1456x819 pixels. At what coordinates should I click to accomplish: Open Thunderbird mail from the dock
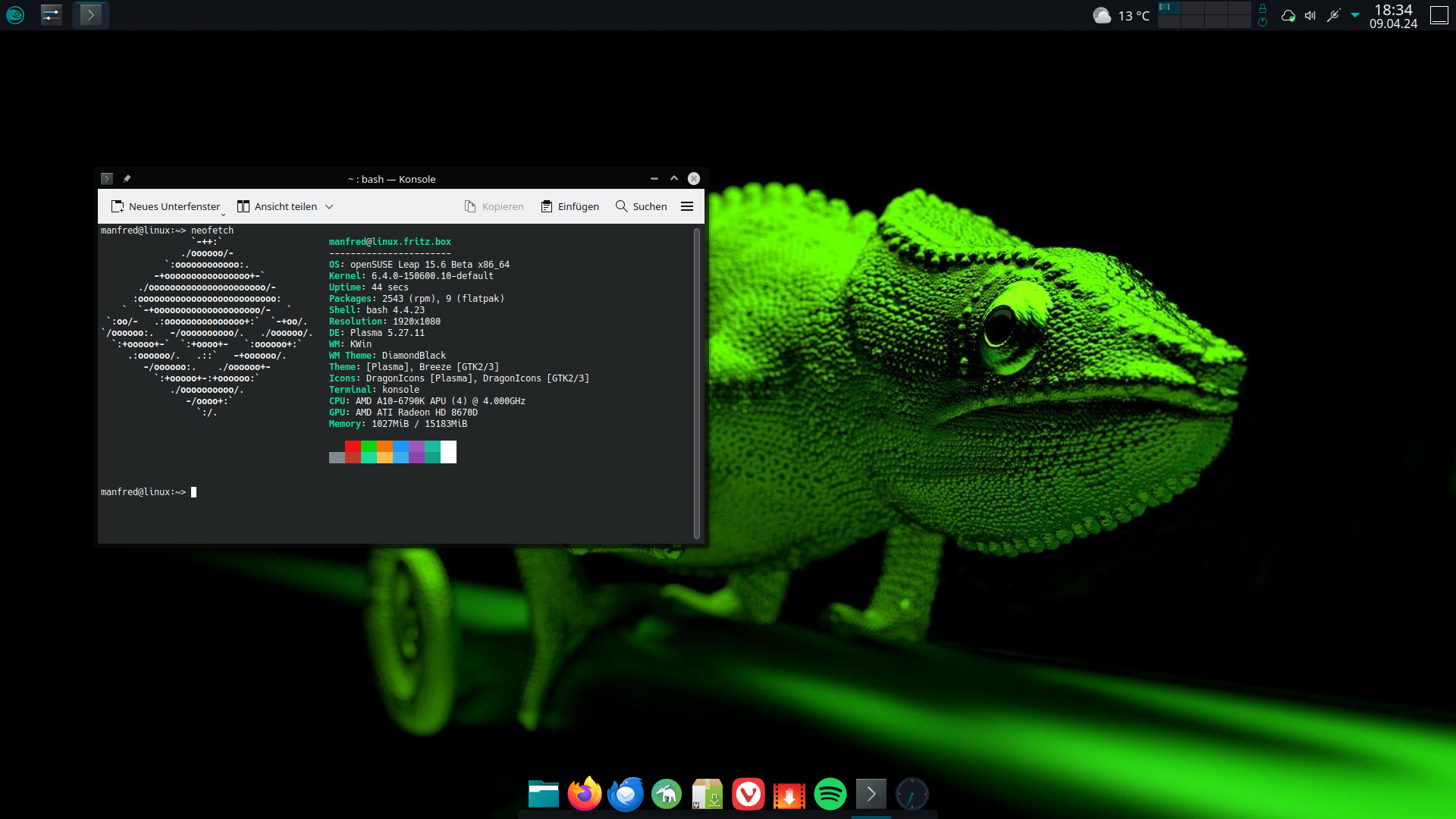(x=626, y=795)
